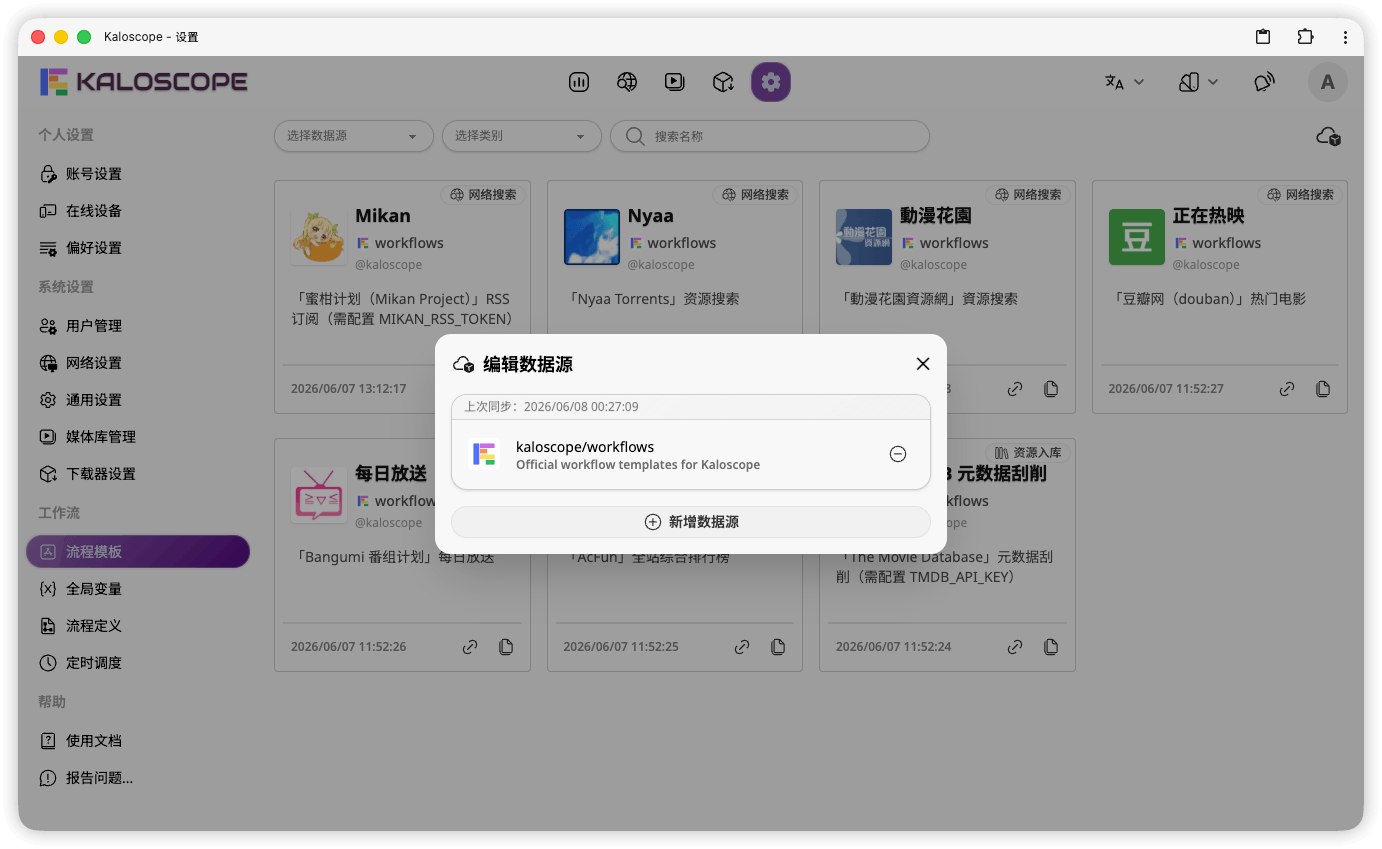Image resolution: width=1382 pixels, height=849 pixels.
Task: Click the 每日放送 card thumbnail
Action: pyautogui.click(x=319, y=495)
